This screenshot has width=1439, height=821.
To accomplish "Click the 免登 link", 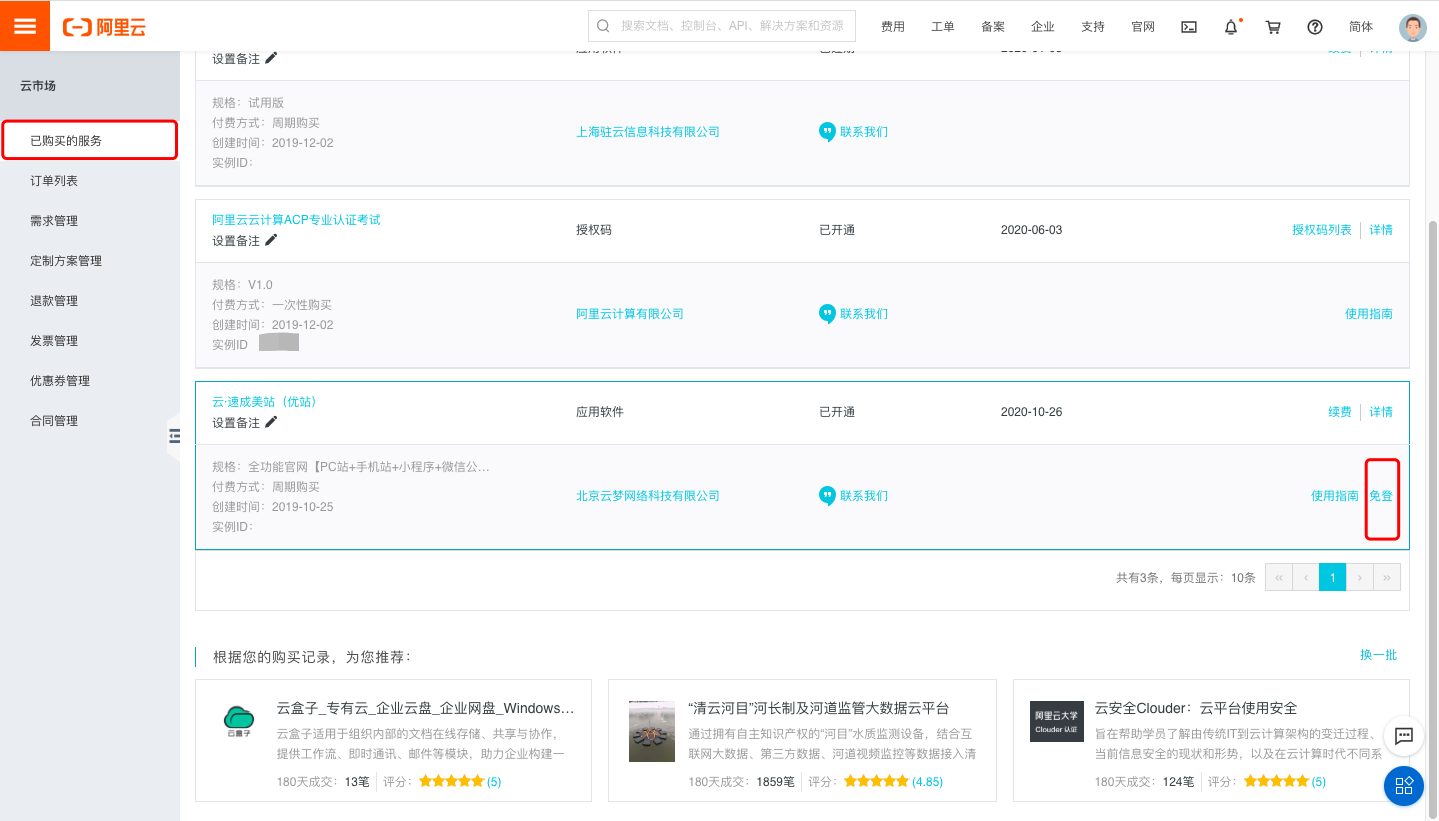I will coord(1381,496).
